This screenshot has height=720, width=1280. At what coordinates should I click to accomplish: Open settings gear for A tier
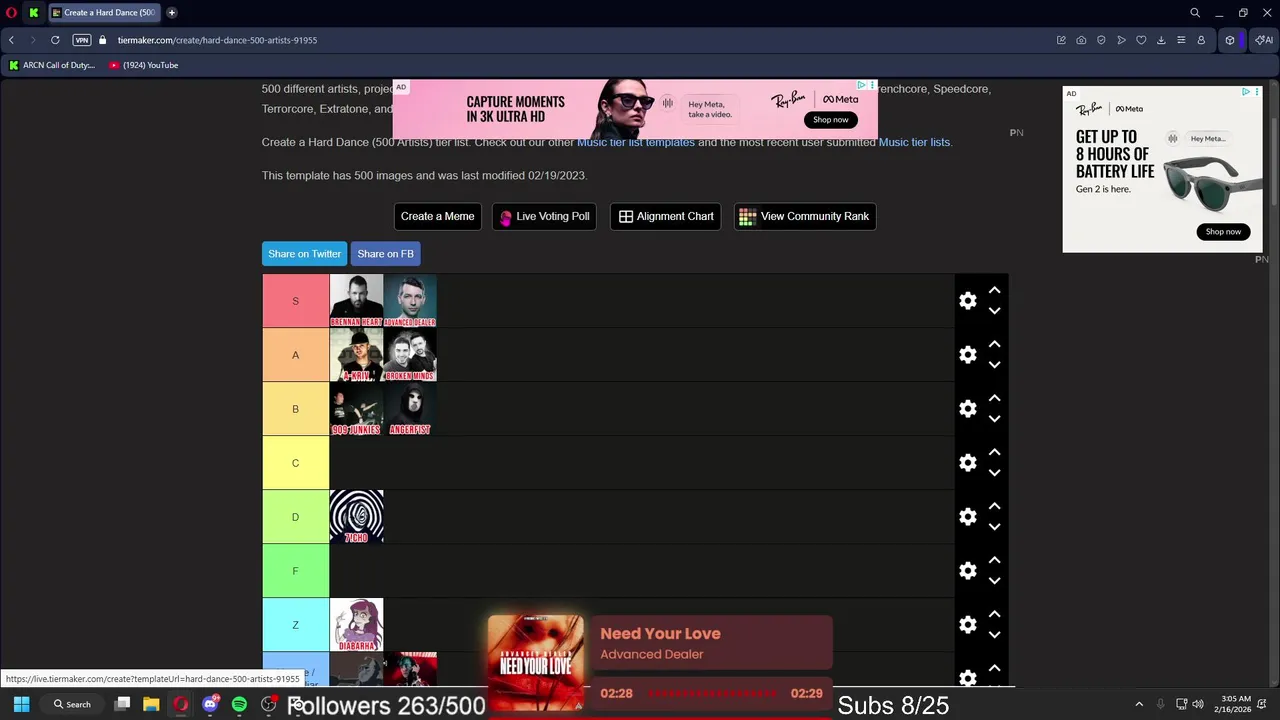click(968, 355)
